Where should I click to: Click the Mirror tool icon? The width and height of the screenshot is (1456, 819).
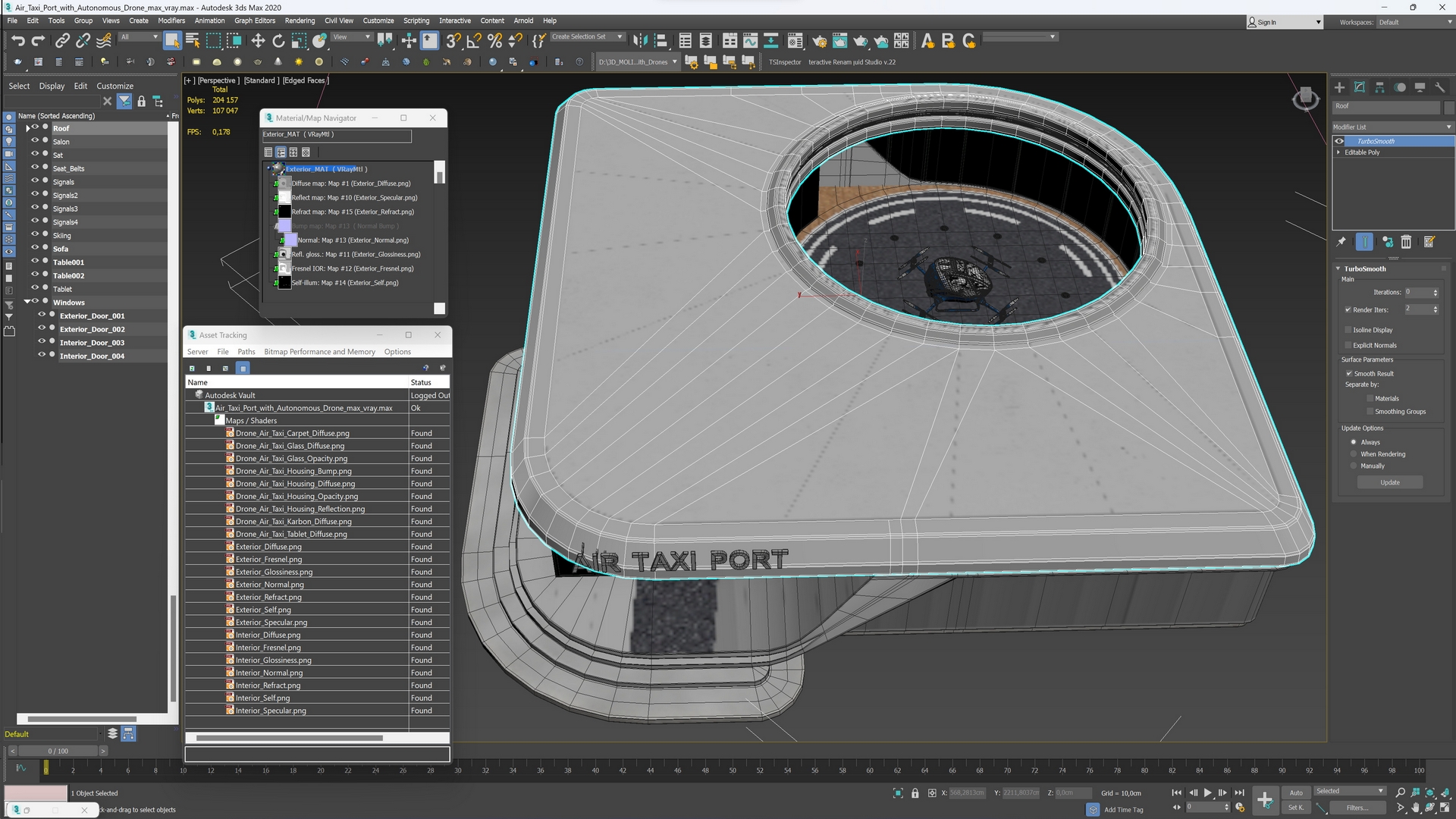tap(640, 41)
